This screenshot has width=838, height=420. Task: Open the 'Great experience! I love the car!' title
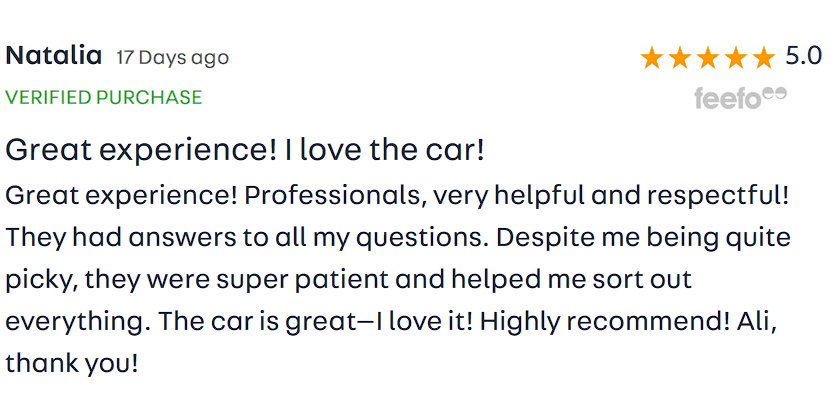coord(245,151)
